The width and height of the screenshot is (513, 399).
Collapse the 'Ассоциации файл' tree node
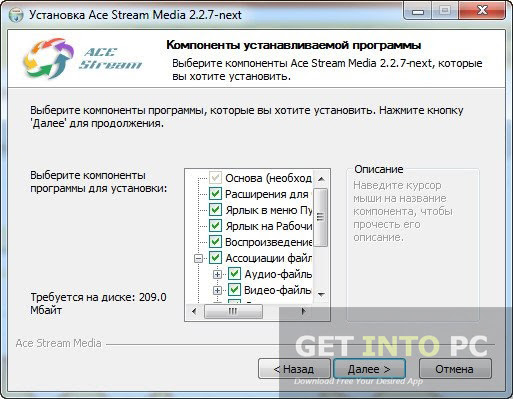(x=198, y=258)
